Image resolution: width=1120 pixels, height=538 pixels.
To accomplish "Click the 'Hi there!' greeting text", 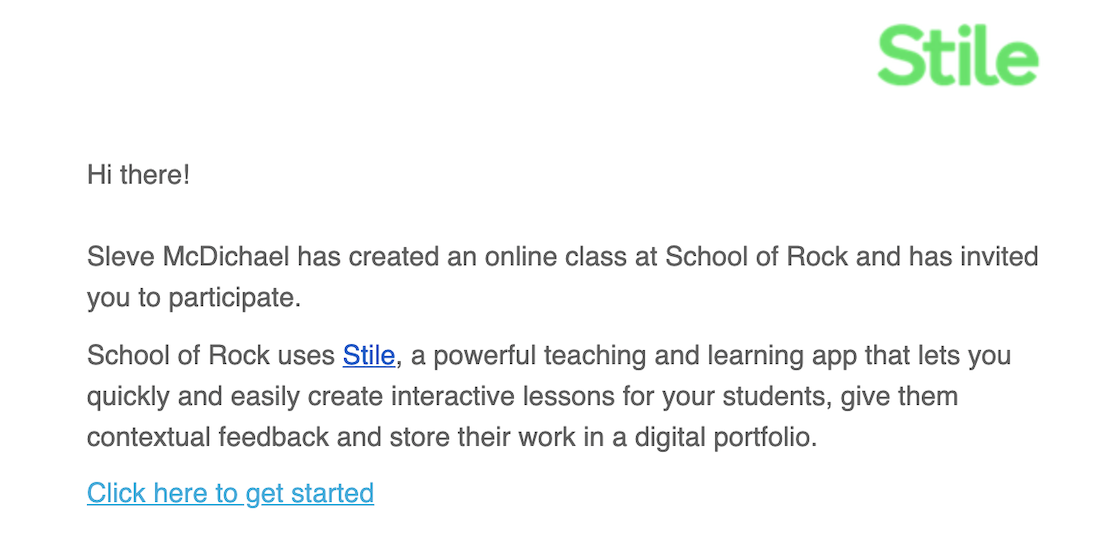I will click(x=139, y=175).
